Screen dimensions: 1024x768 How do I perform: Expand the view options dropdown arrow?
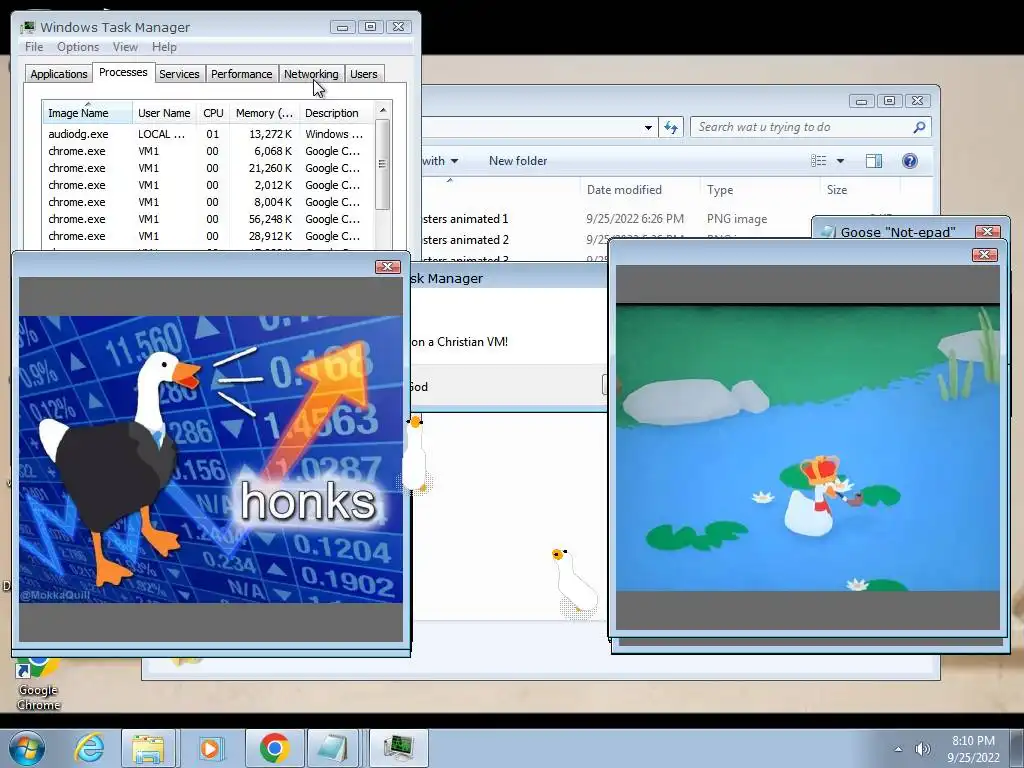point(840,161)
